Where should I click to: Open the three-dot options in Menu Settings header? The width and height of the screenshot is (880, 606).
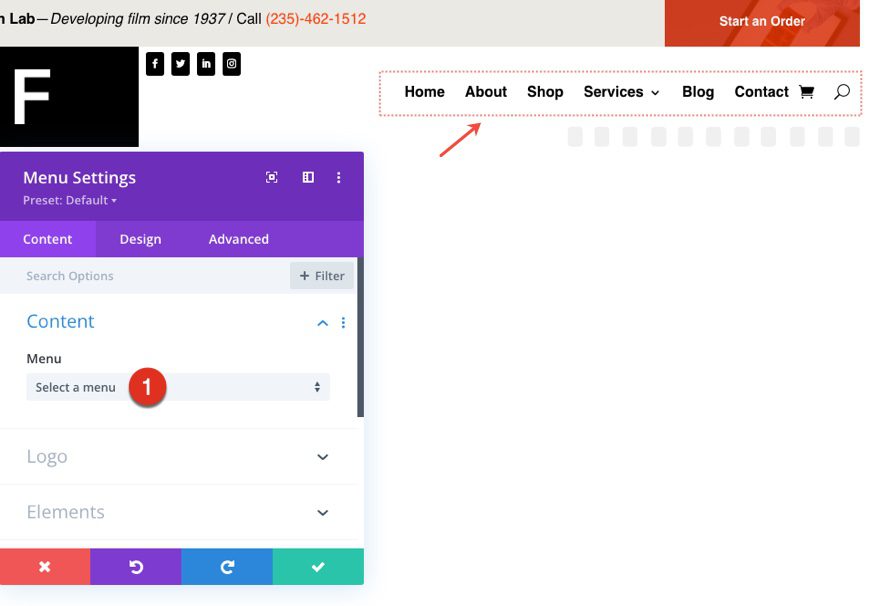pyautogui.click(x=338, y=177)
